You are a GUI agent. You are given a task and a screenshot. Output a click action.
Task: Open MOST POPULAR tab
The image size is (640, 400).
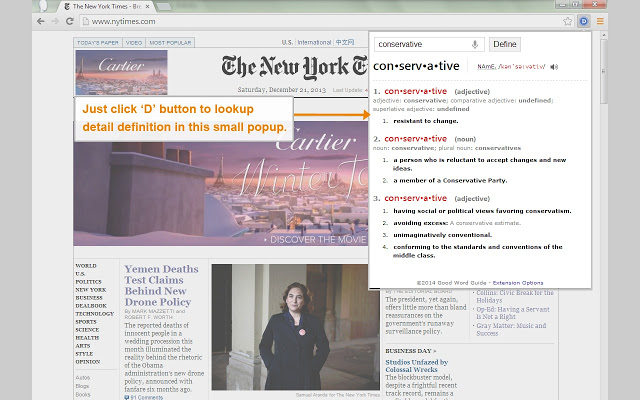[x=170, y=42]
